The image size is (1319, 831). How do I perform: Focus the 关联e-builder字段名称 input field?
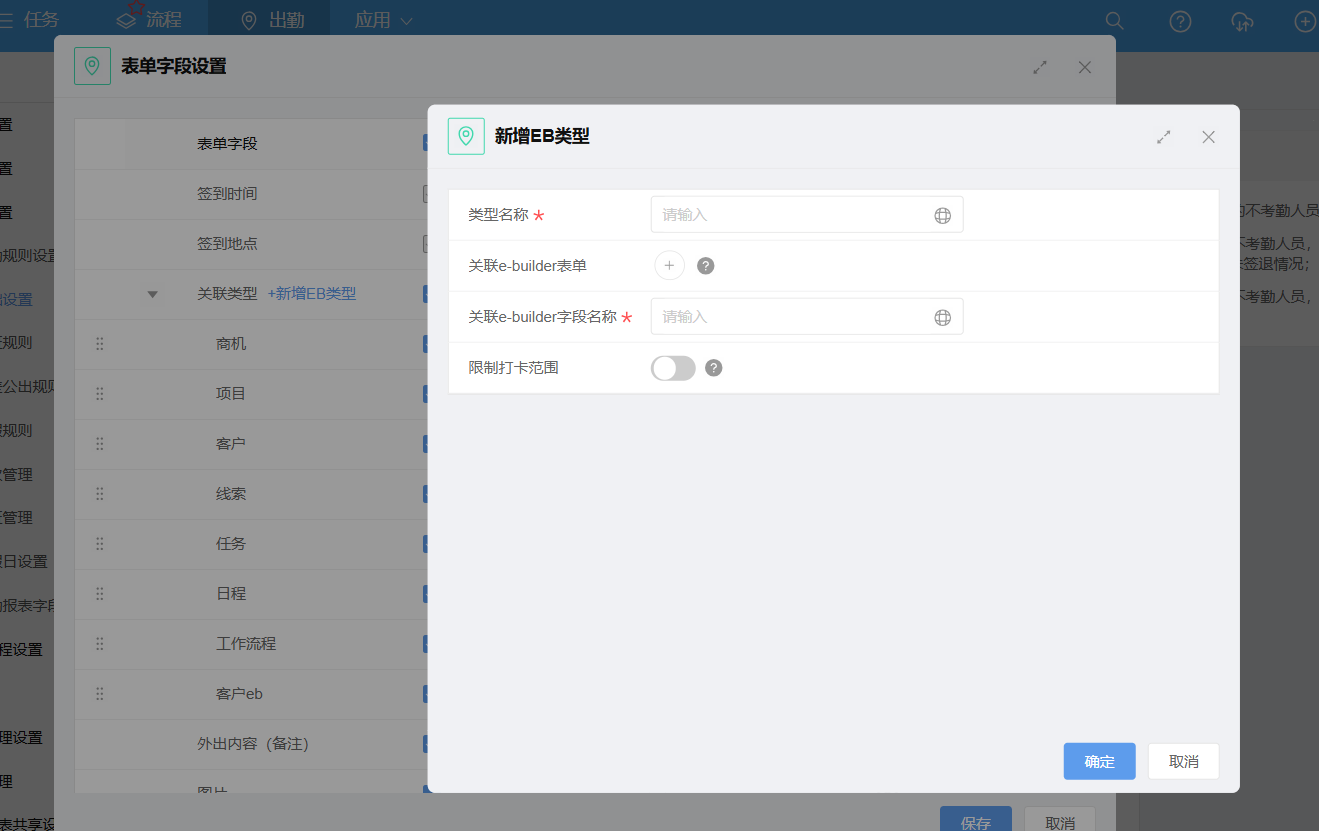(x=806, y=317)
